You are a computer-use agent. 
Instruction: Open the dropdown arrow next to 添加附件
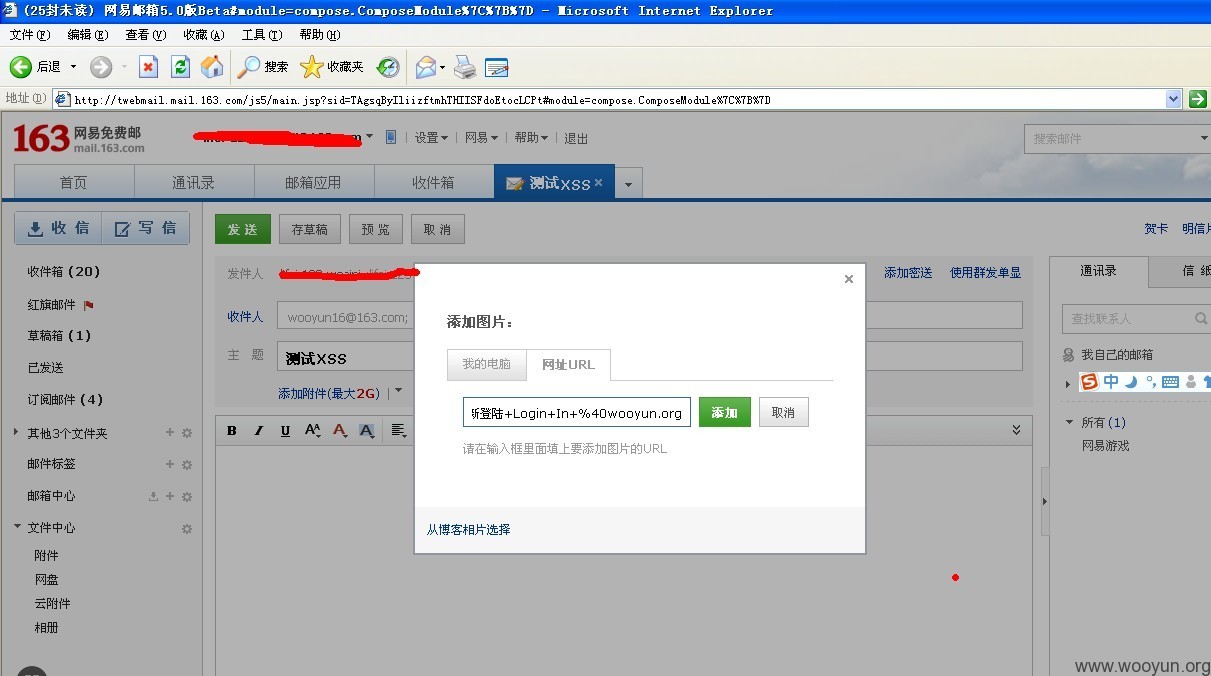pyautogui.click(x=397, y=391)
